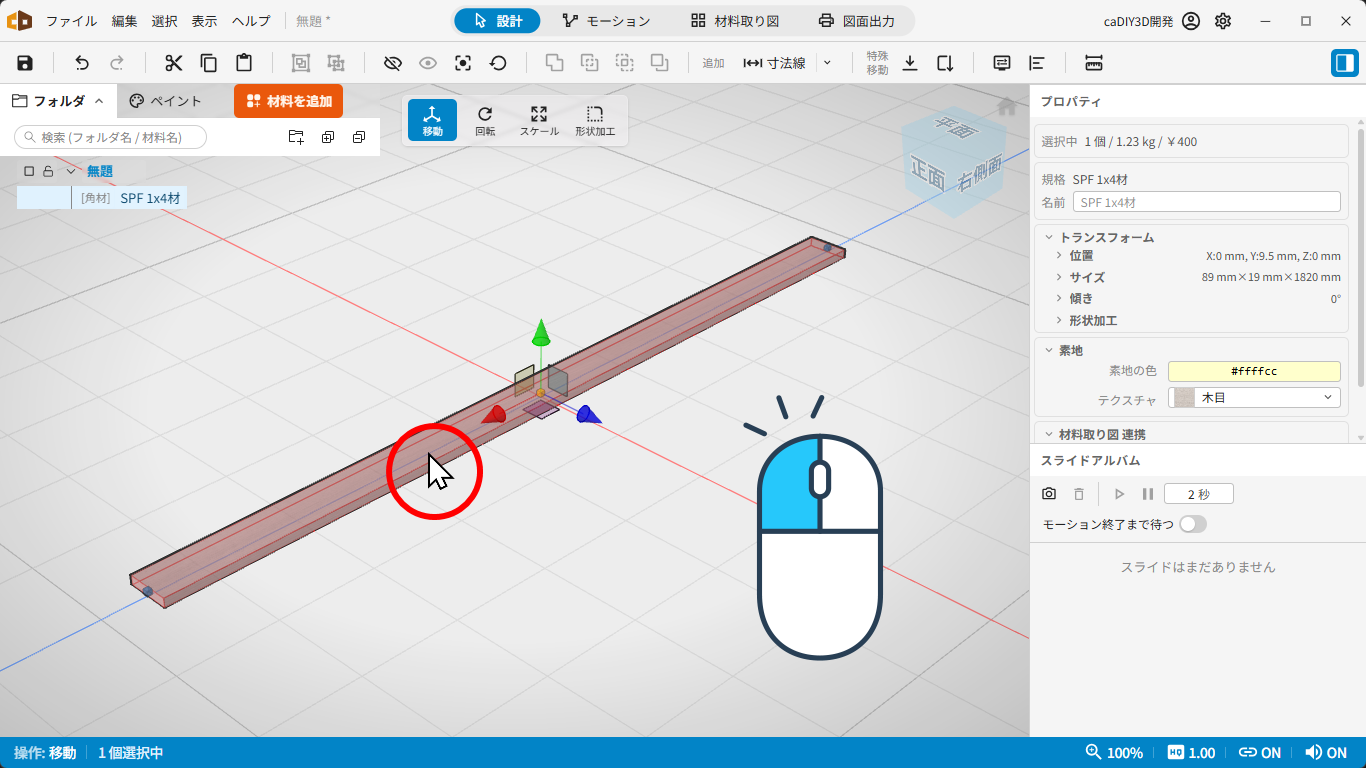Click the camera icon in slide album
Image resolution: width=1366 pixels, height=768 pixels.
pos(1049,494)
